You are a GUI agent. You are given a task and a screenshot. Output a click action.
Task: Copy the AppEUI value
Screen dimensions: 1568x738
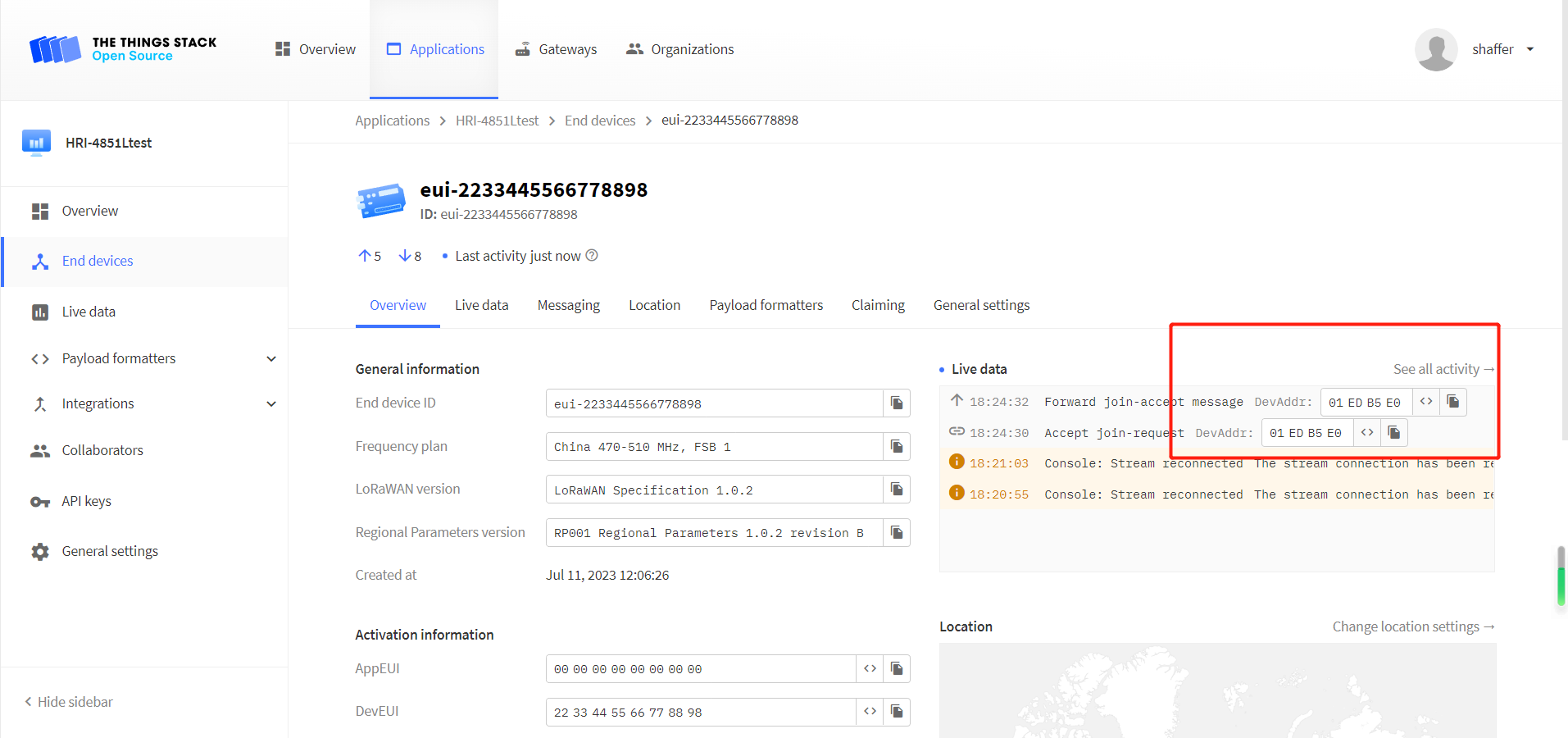tap(897, 669)
